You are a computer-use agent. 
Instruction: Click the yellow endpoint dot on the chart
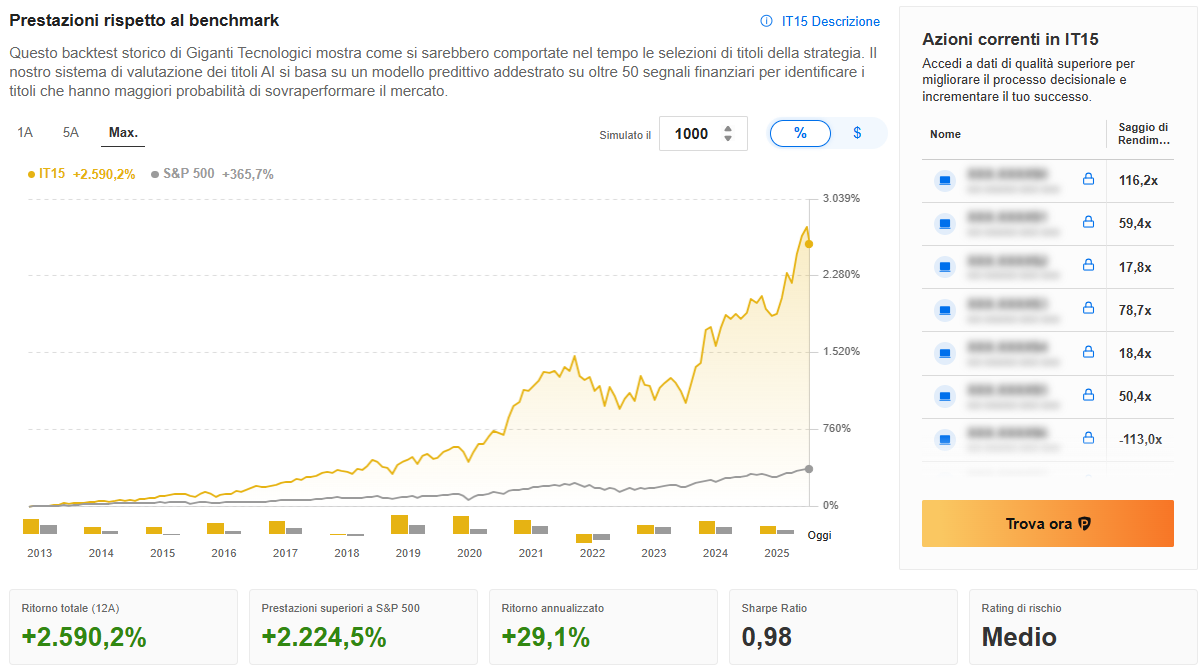[810, 243]
